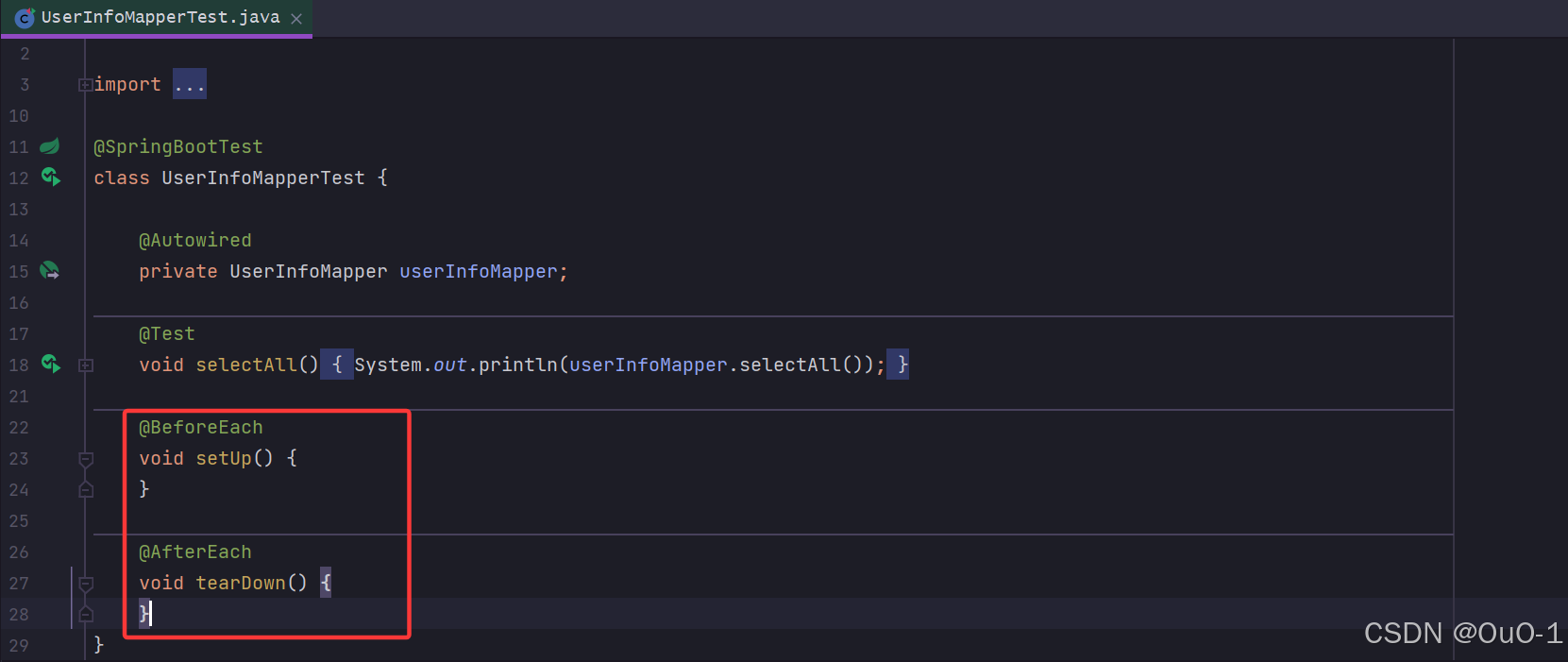1568x662 pixels.
Task: Click the userInfoMapper field name on line 15
Action: [479, 271]
